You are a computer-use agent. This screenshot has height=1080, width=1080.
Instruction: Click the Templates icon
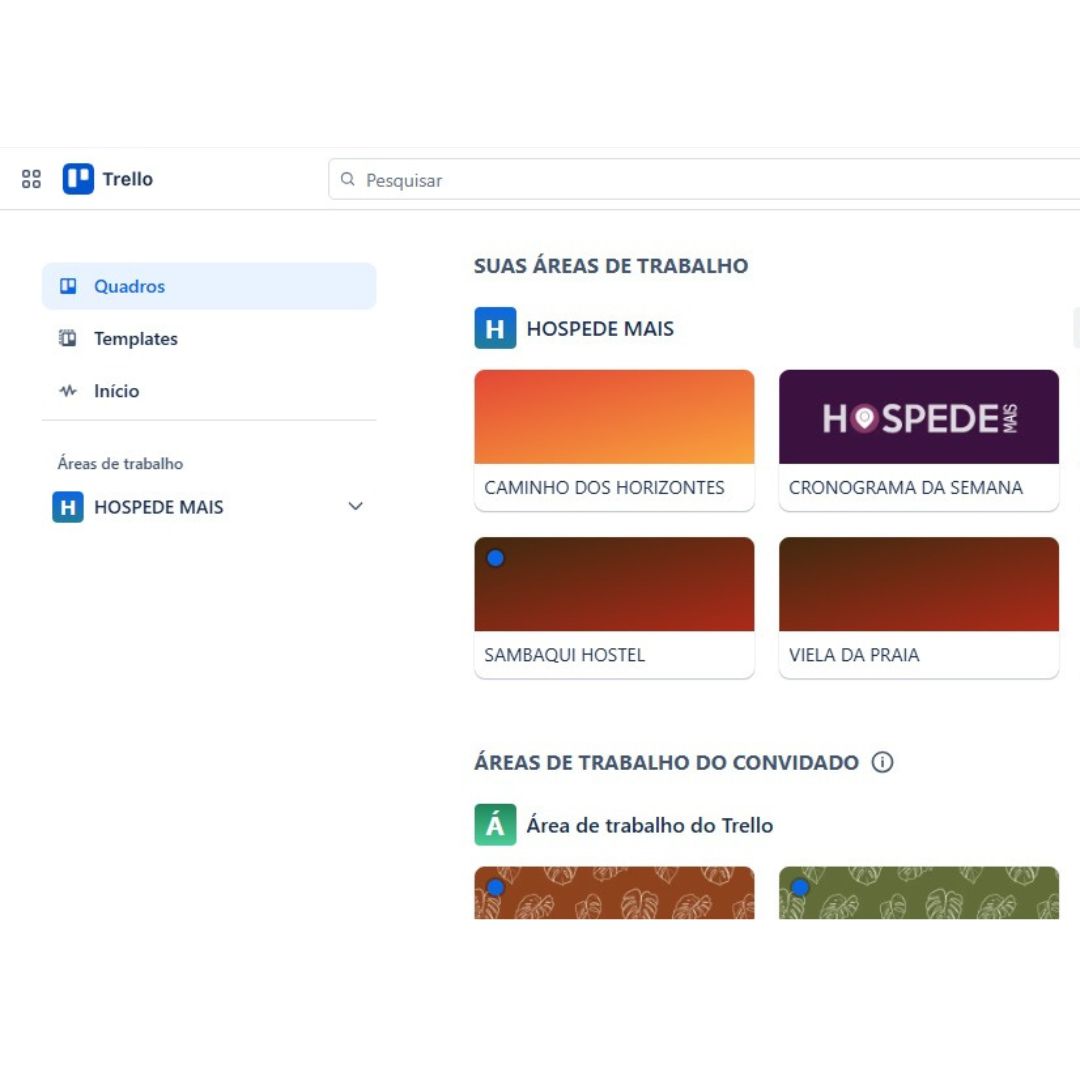68,338
